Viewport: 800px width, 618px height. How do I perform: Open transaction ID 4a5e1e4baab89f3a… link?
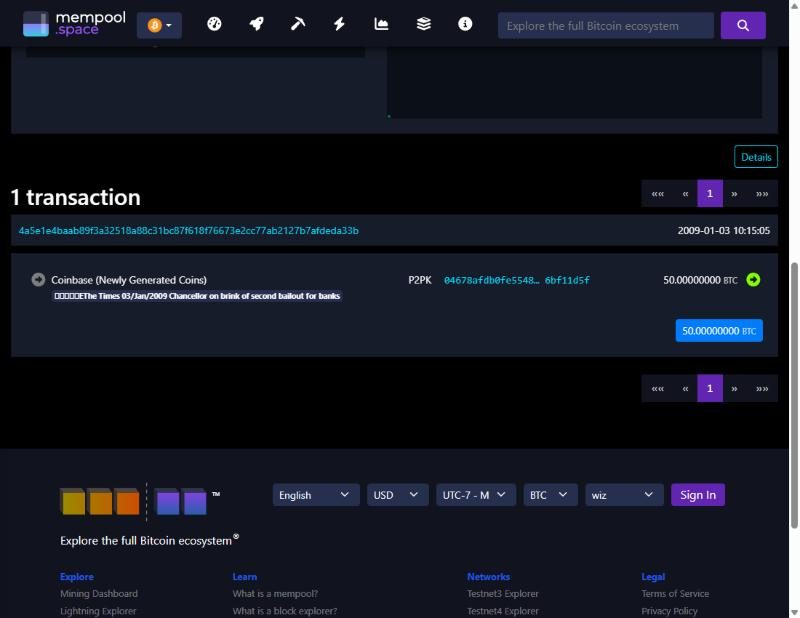pos(189,231)
